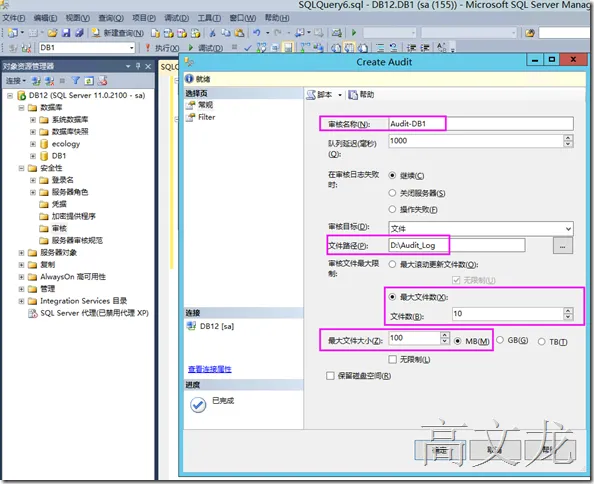Click the Undo arrow icon
Image resolution: width=594 pixels, height=484 pixels.
pos(257,33)
